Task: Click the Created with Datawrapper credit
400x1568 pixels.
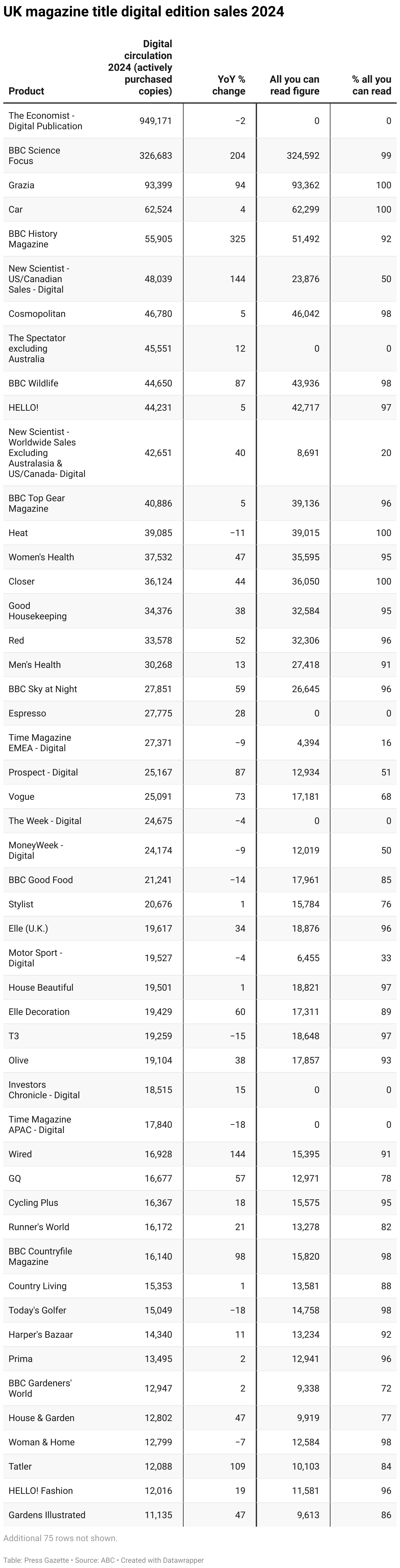Action: 162,1560
